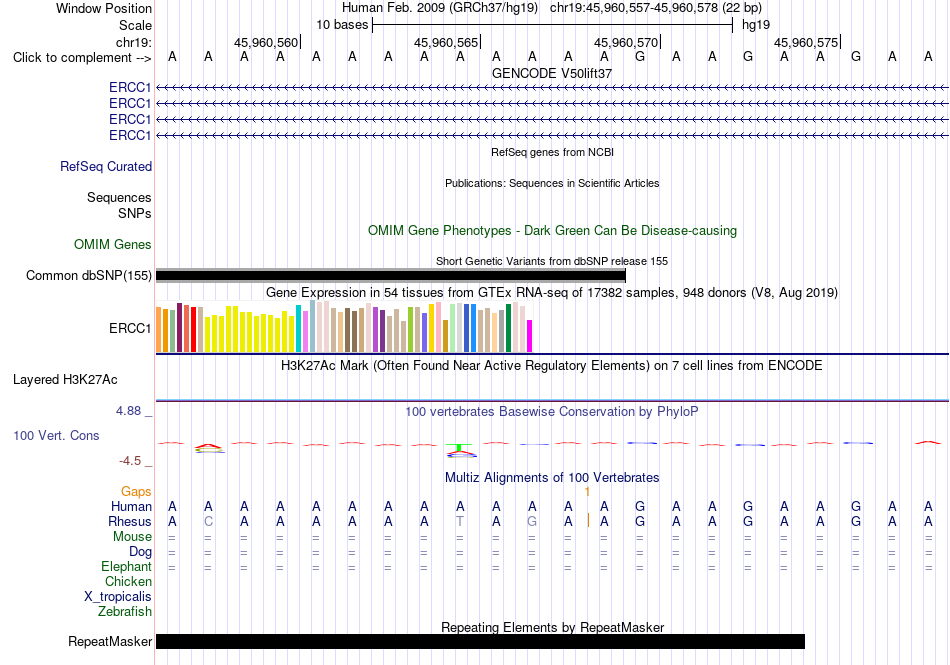
Task: Open the OMIM Genes track label
Action: [113, 245]
